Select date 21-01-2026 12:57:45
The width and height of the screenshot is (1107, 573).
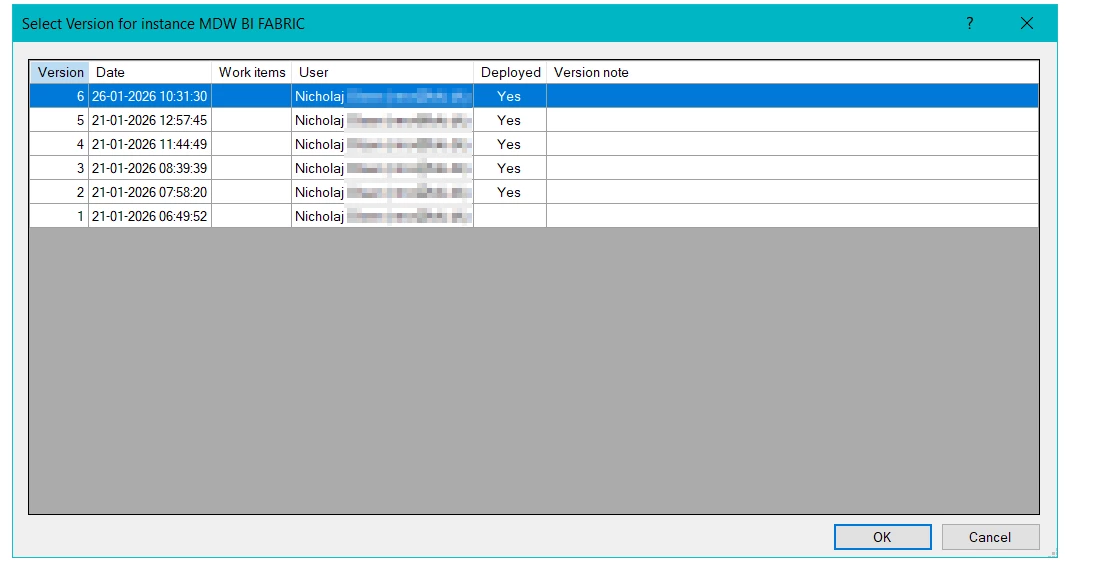pos(150,120)
